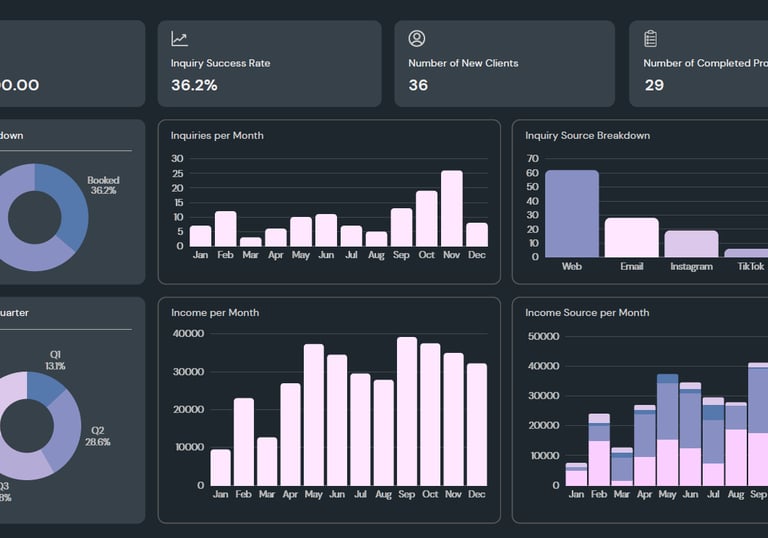Click the February bar in Inquiries per Month
The image size is (768, 538).
(226, 229)
